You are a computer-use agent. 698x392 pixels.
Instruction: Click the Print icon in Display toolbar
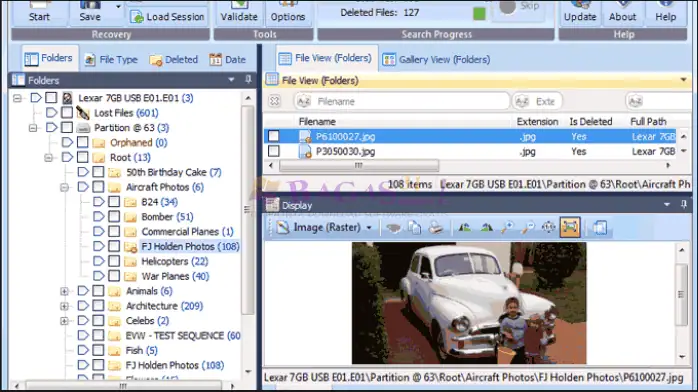[x=435, y=228]
